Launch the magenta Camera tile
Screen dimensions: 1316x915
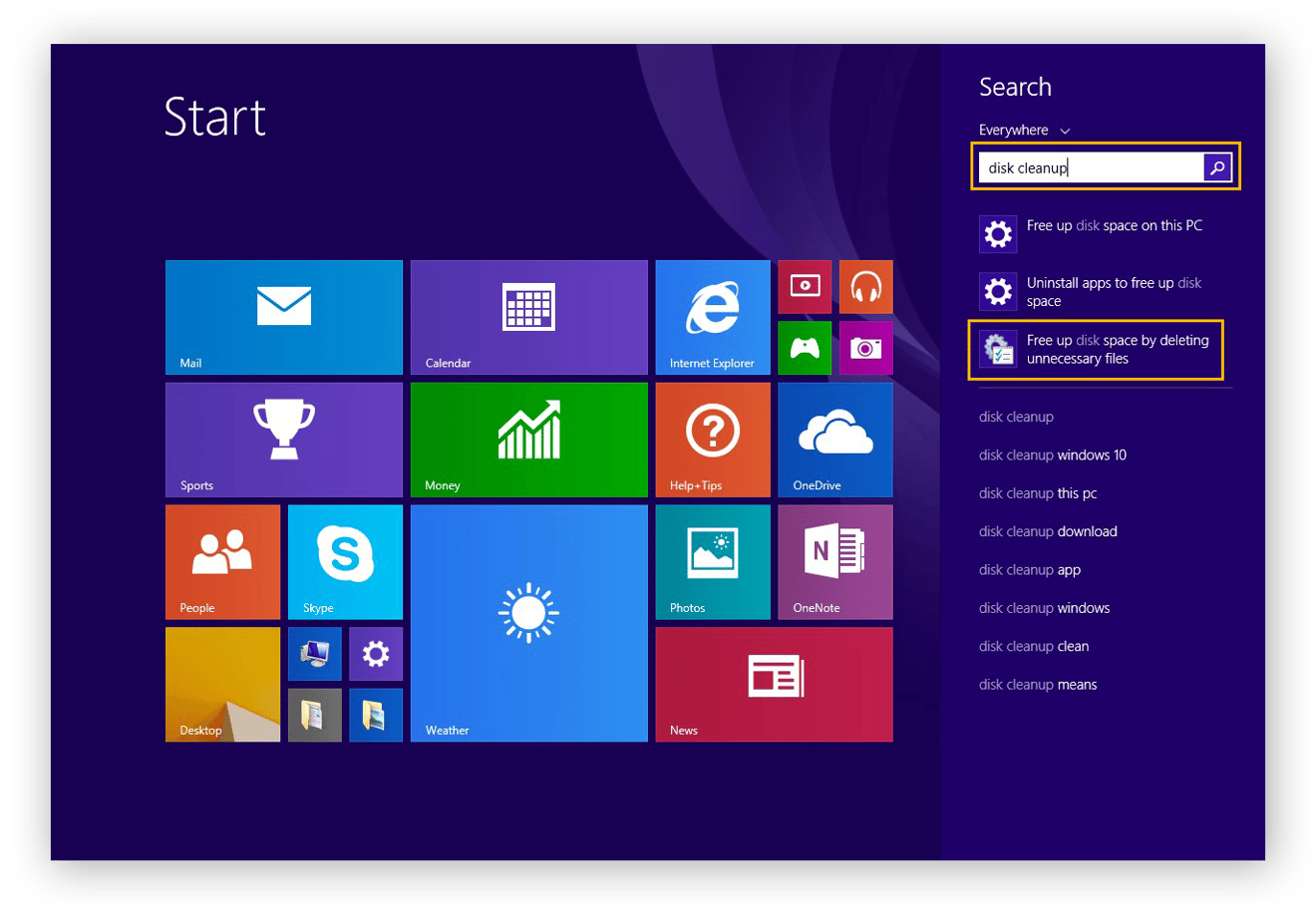tap(865, 348)
